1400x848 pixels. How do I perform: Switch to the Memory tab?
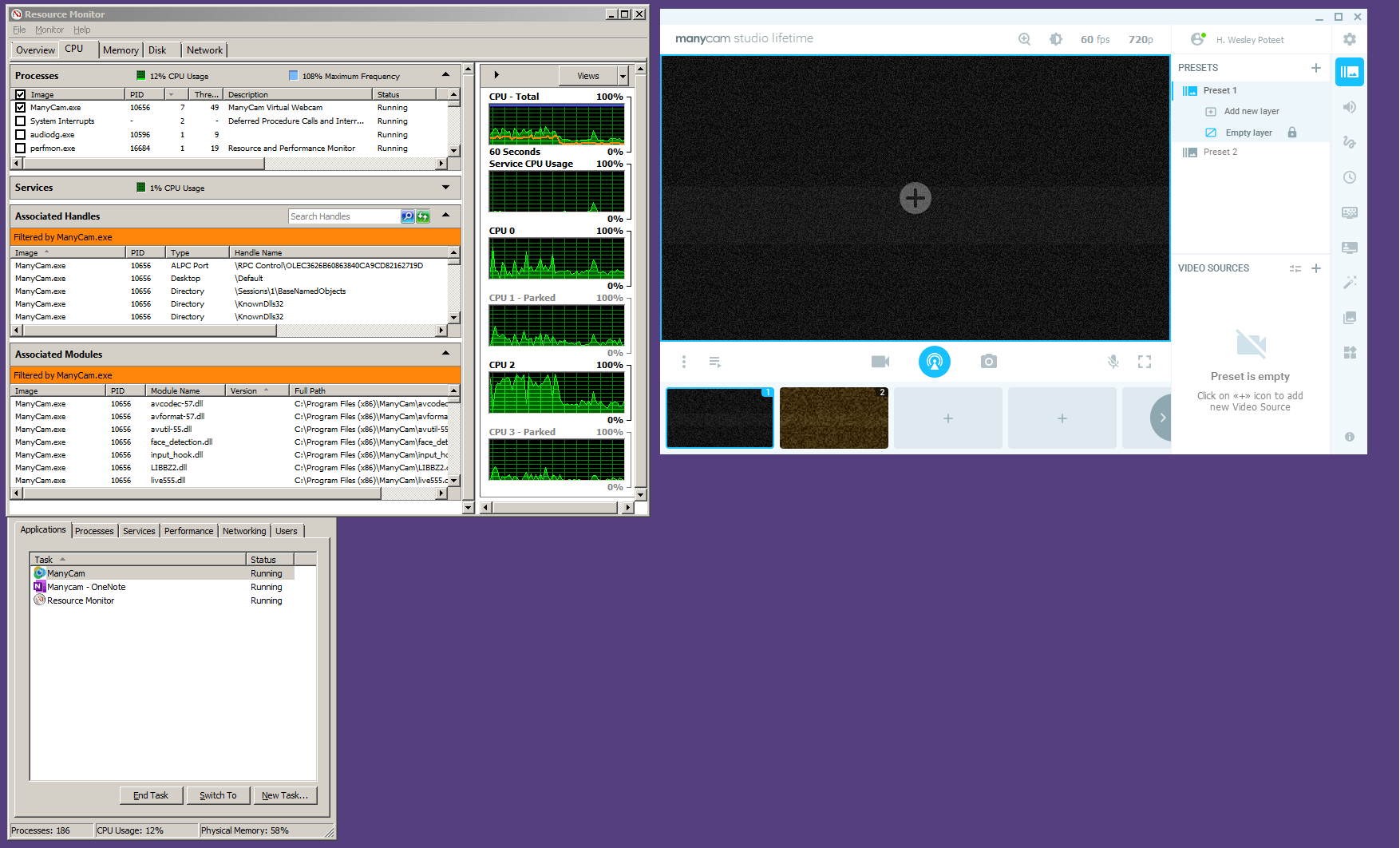(121, 50)
